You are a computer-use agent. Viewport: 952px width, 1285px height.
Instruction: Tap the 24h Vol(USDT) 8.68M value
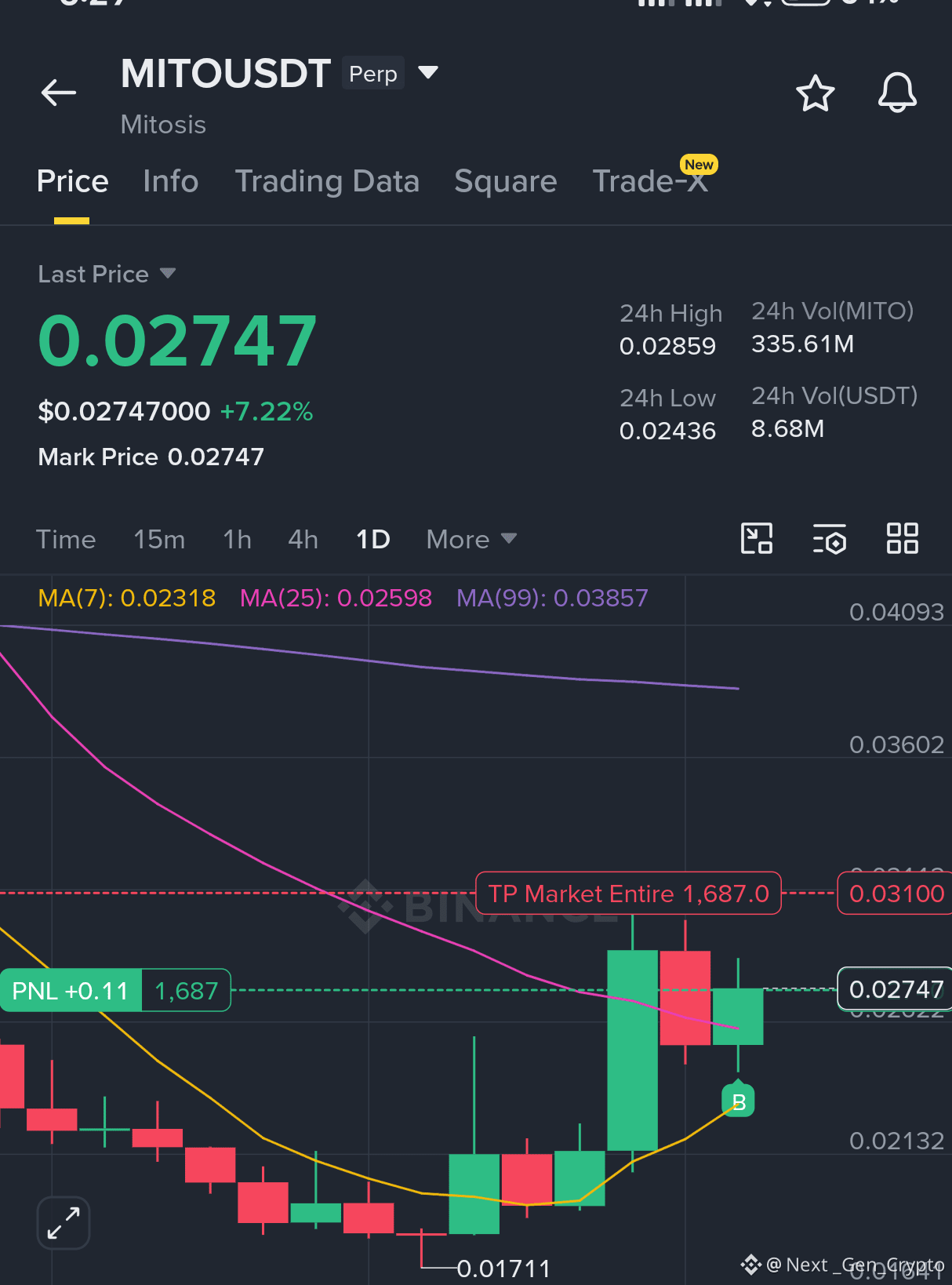(787, 429)
